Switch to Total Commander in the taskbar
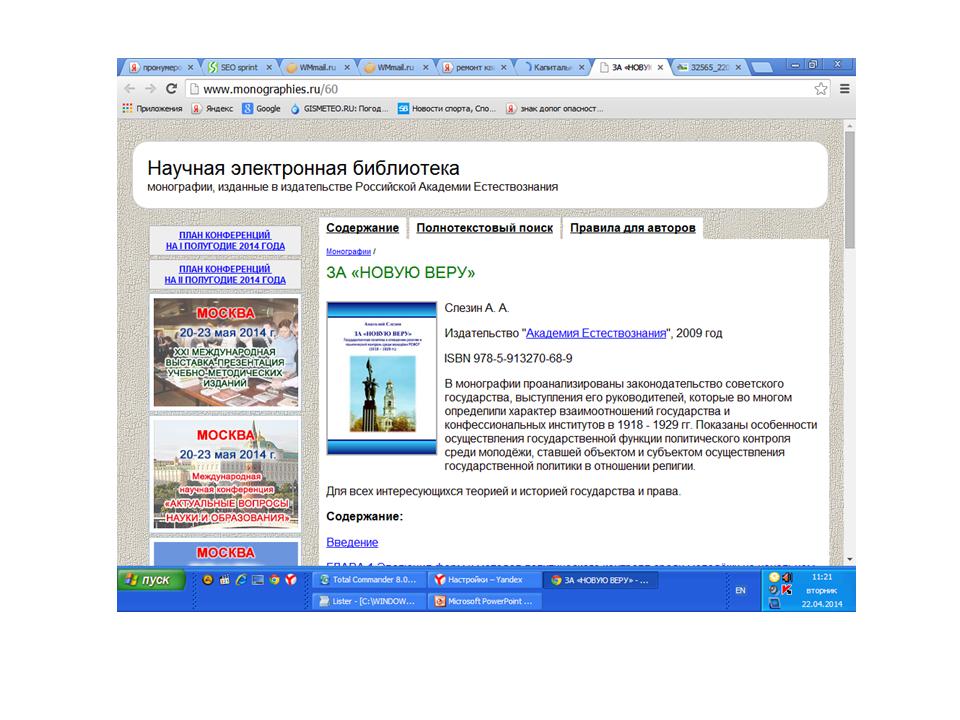 pyautogui.click(x=369, y=579)
